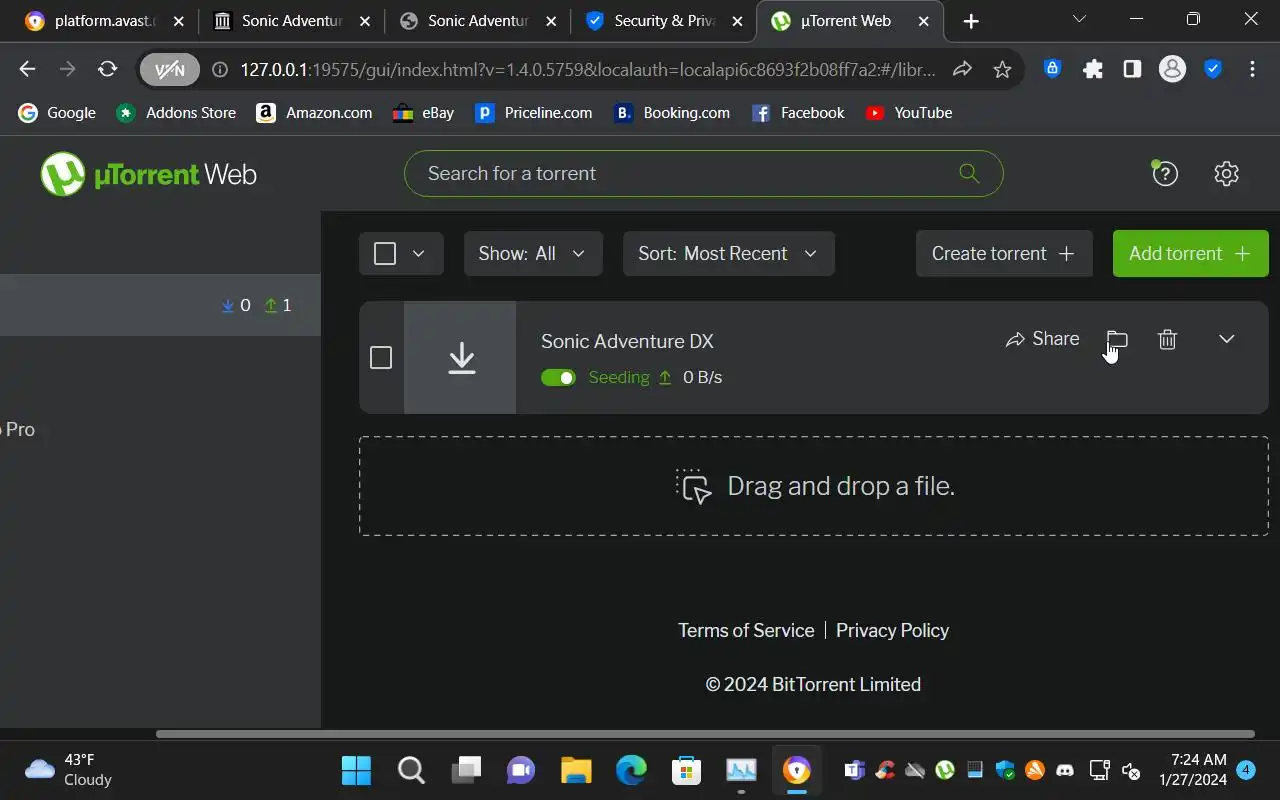Open the YouTube bookmark
This screenshot has height=800, width=1280.
click(x=908, y=113)
